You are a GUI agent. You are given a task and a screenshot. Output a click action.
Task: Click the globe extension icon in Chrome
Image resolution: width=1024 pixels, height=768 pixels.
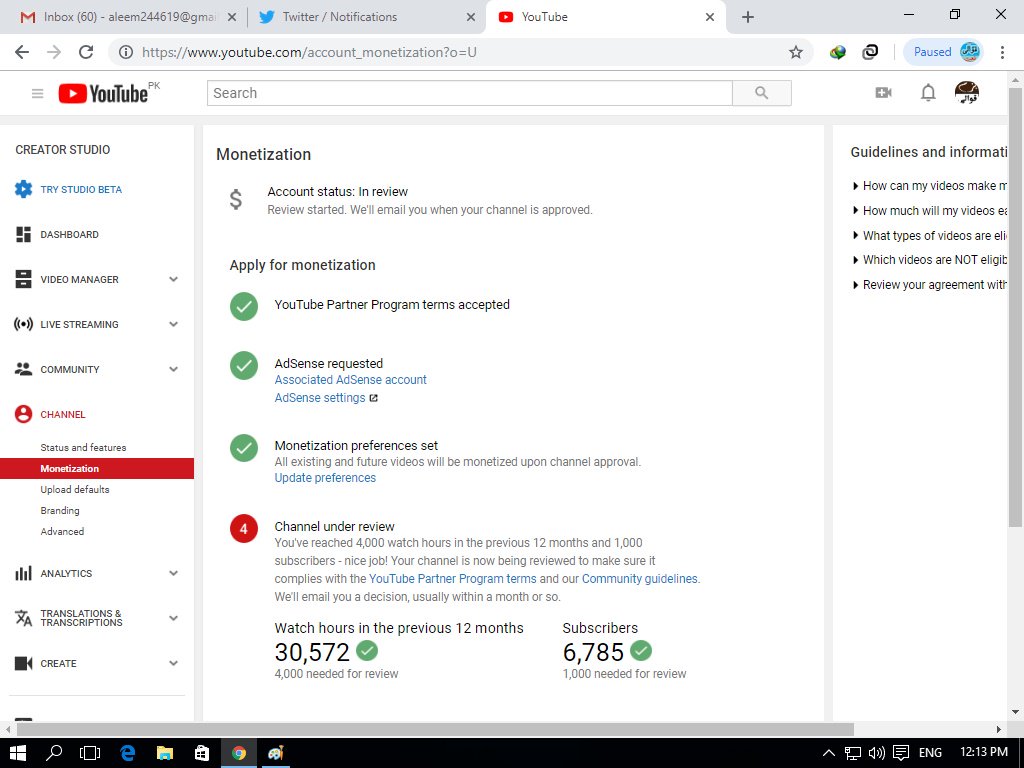[838, 52]
